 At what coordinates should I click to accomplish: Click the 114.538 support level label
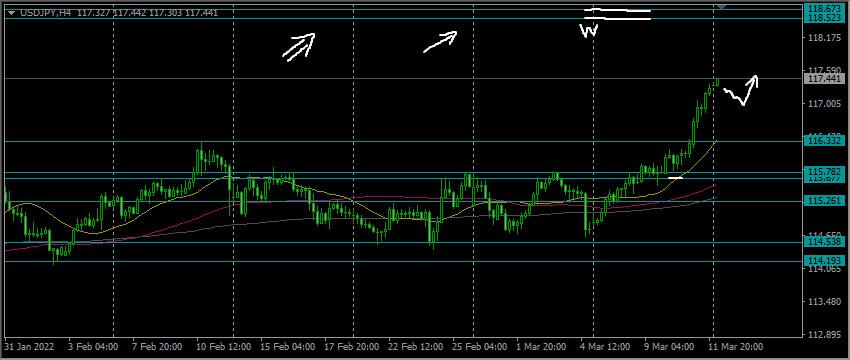(824, 241)
